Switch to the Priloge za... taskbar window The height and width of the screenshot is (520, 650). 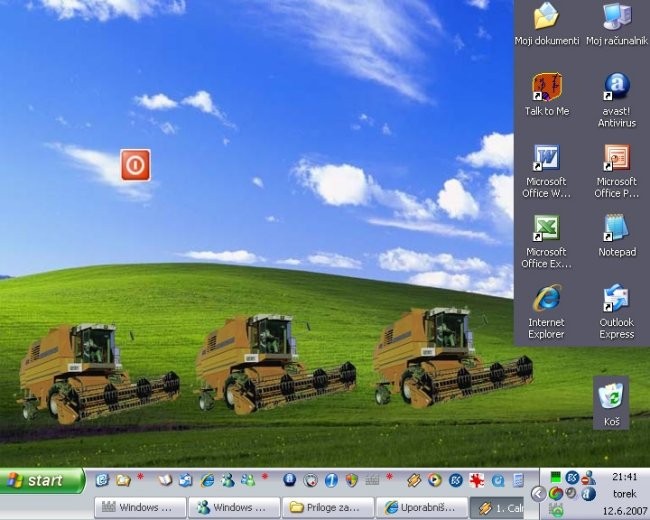click(x=327, y=507)
